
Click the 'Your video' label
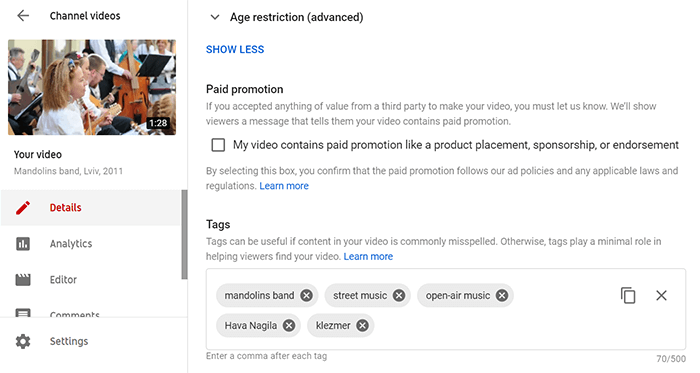point(38,155)
